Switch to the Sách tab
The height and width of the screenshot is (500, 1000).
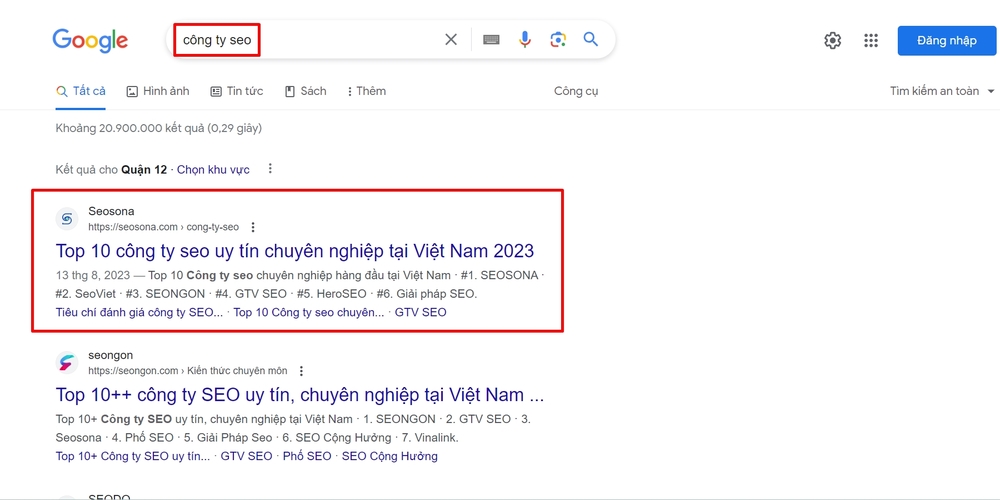[305, 91]
